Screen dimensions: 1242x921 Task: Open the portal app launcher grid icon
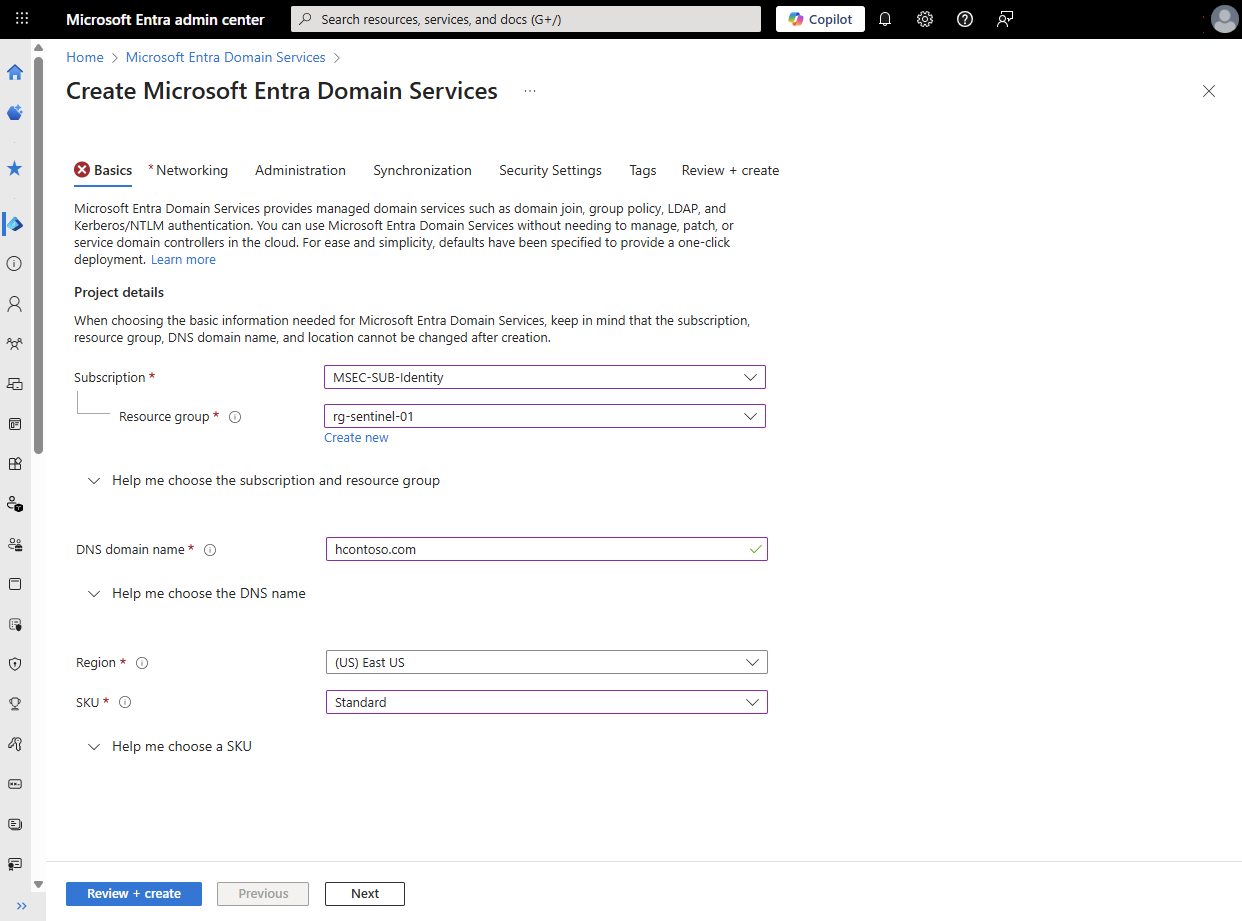coord(21,18)
